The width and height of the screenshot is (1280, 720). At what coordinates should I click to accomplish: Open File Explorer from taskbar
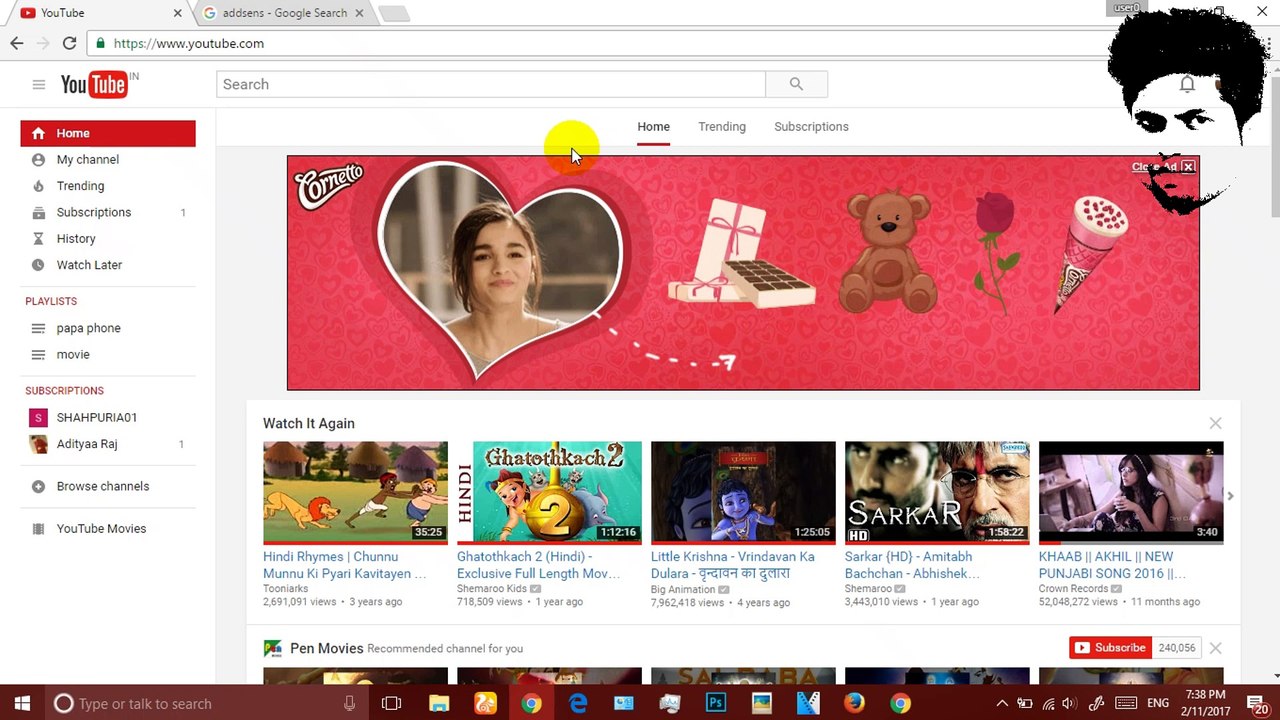point(439,704)
